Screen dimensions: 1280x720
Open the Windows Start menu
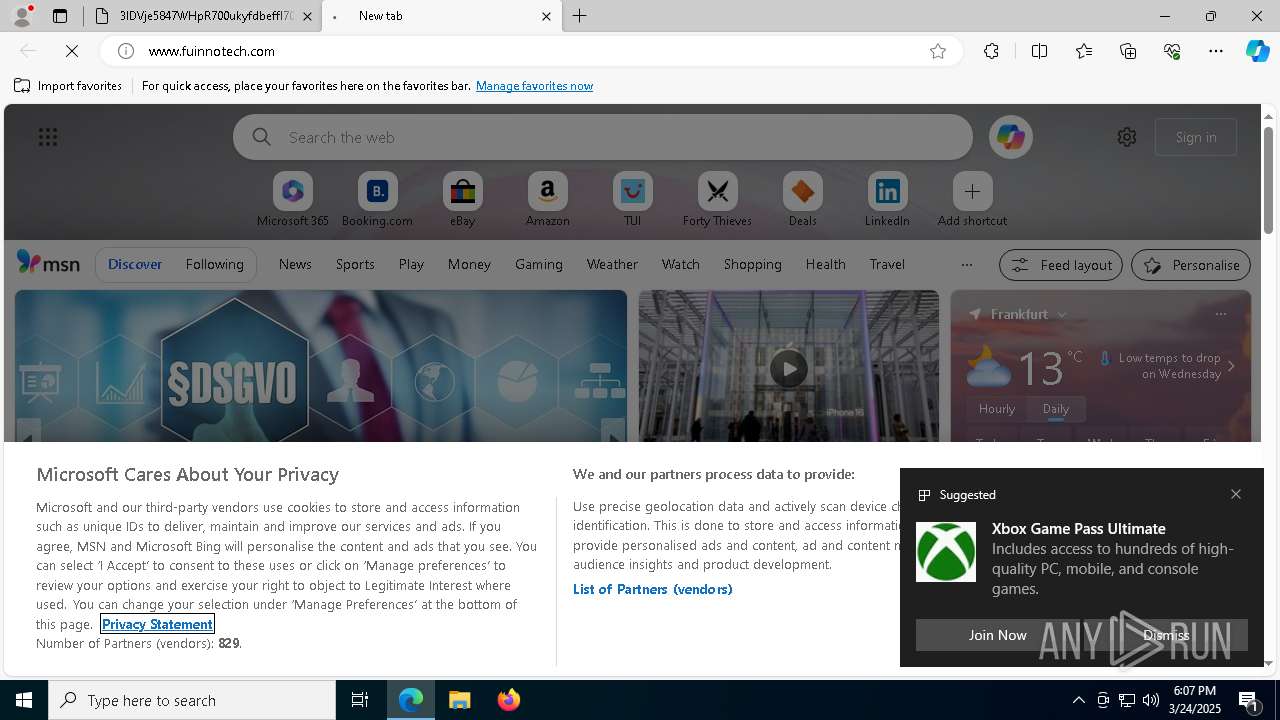coord(24,700)
